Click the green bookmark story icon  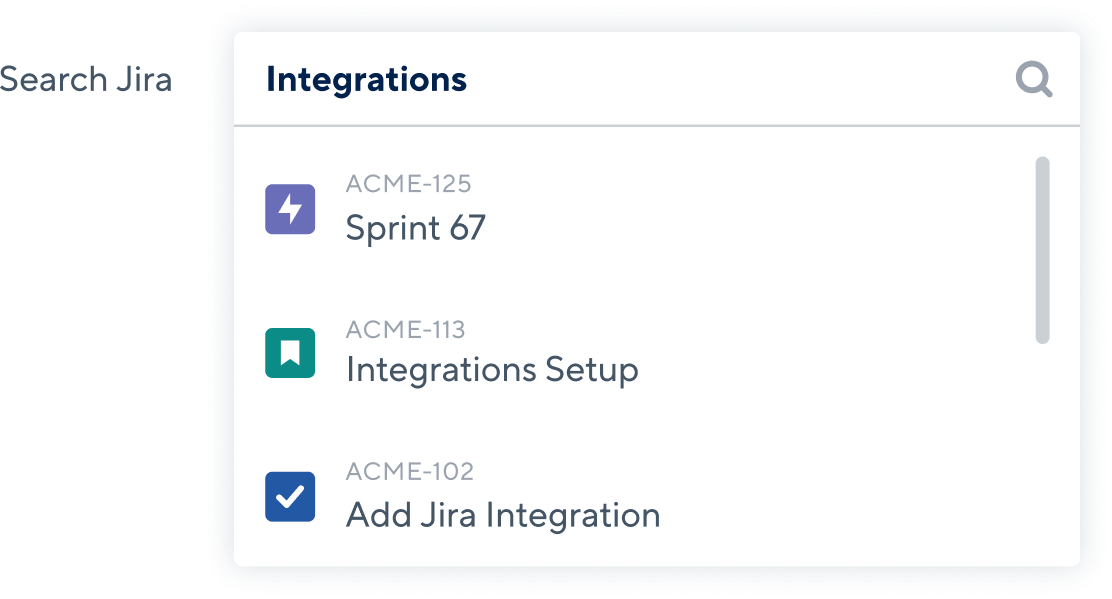point(290,353)
